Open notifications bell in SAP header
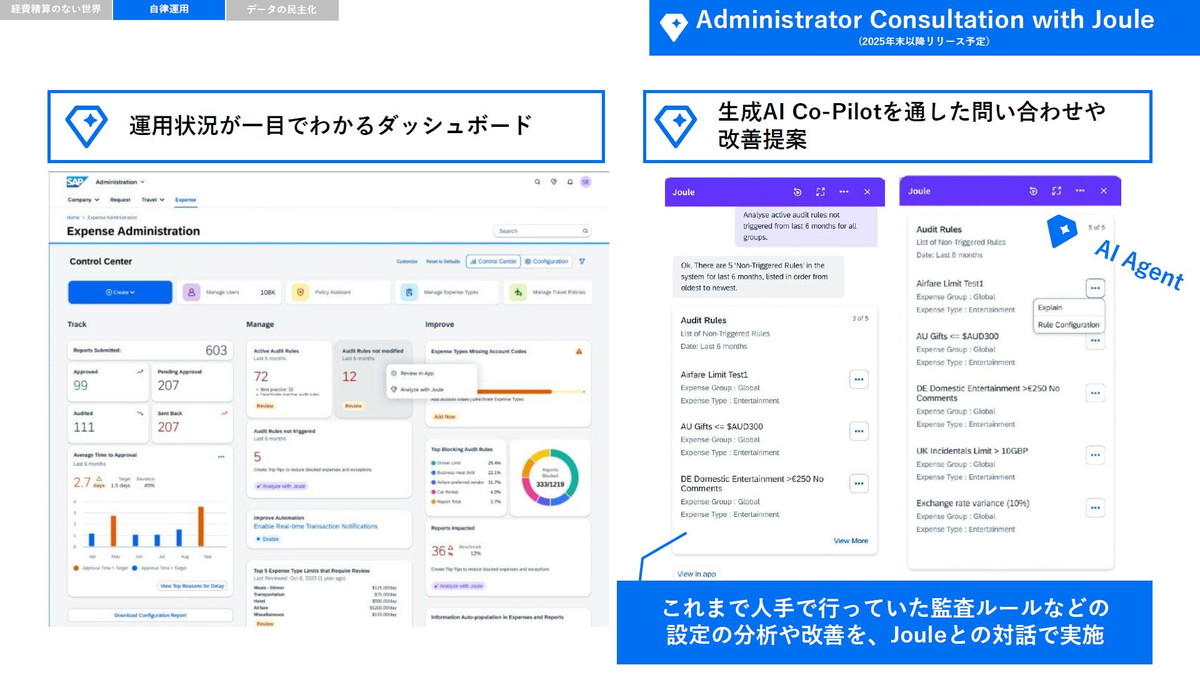Screen dimensions: 1200x675 coord(569,182)
